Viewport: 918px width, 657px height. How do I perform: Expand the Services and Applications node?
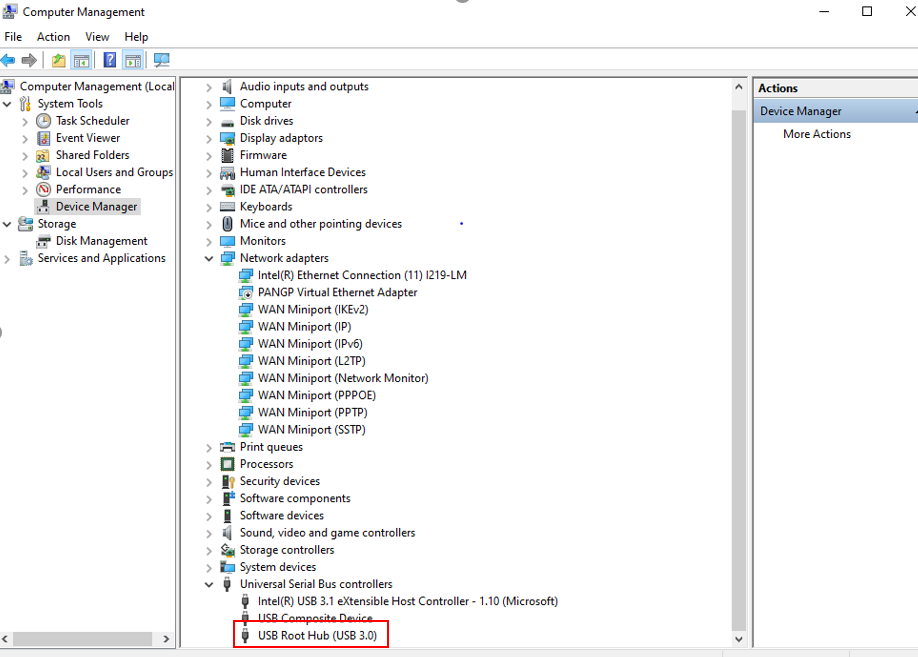tap(7, 259)
